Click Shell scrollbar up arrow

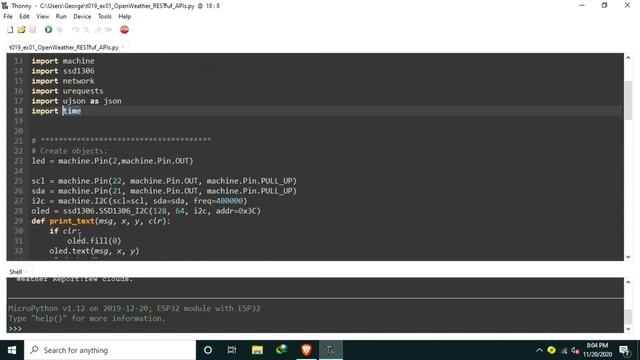click(x=628, y=282)
